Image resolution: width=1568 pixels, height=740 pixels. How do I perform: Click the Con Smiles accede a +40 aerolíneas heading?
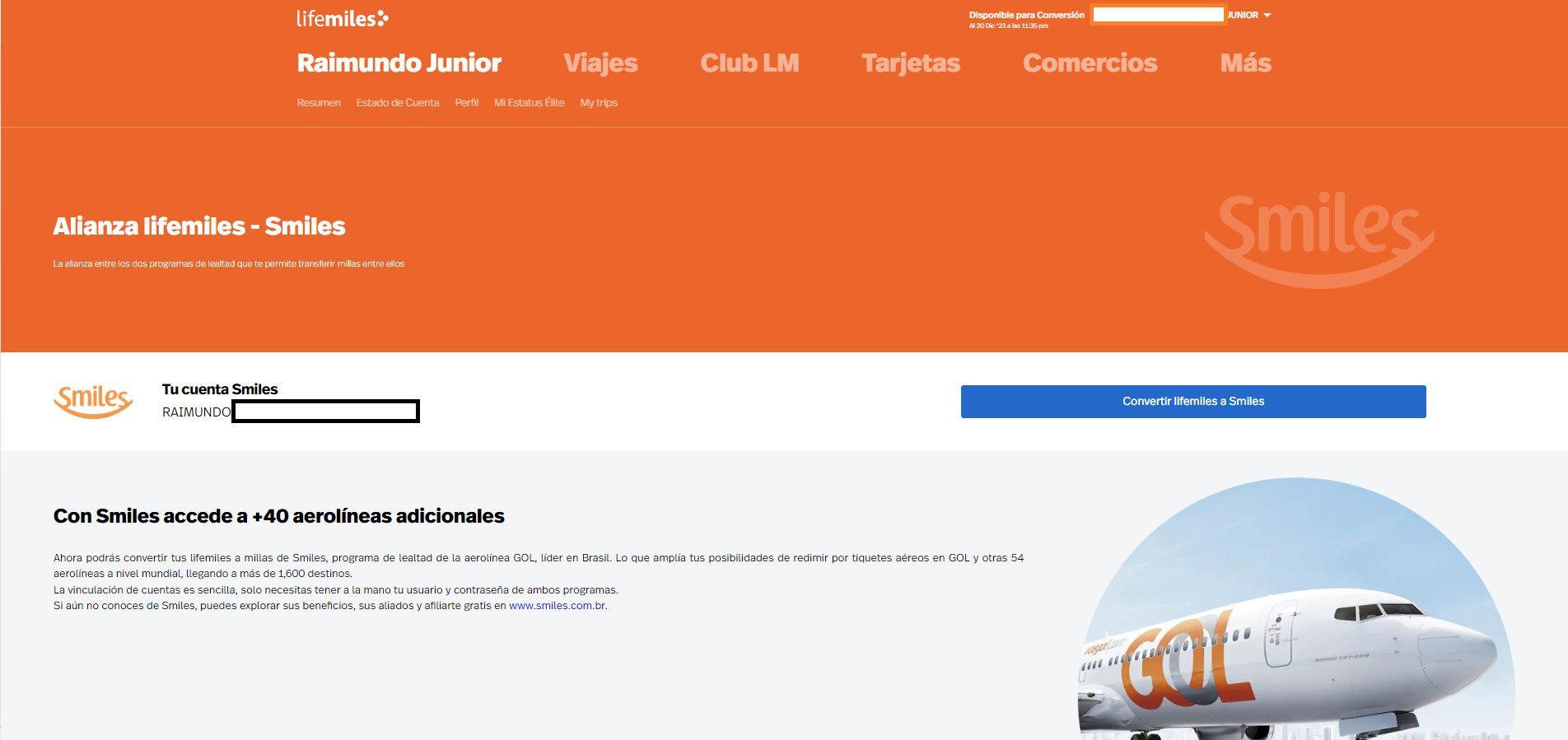point(279,516)
